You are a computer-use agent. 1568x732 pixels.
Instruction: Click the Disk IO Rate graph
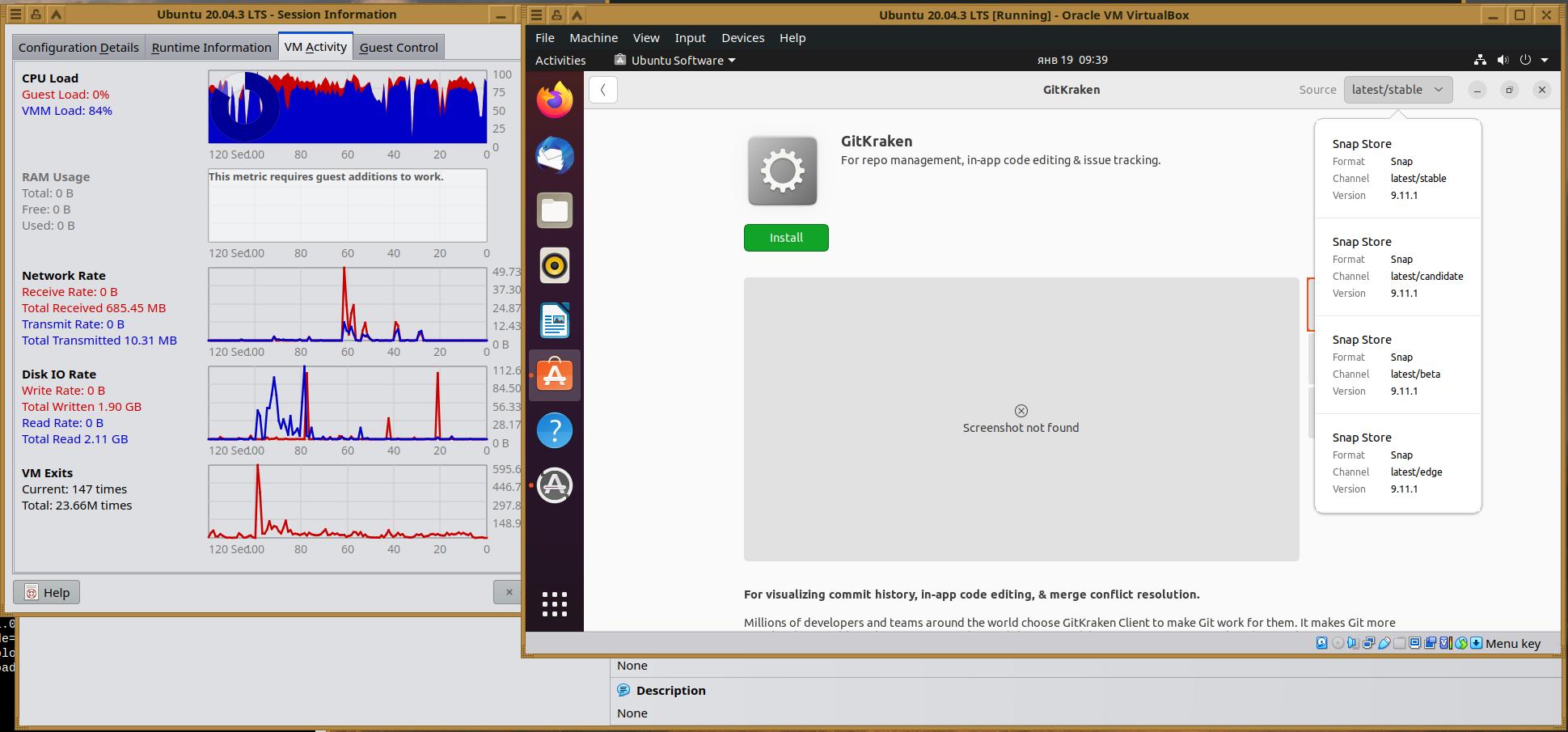(x=348, y=403)
